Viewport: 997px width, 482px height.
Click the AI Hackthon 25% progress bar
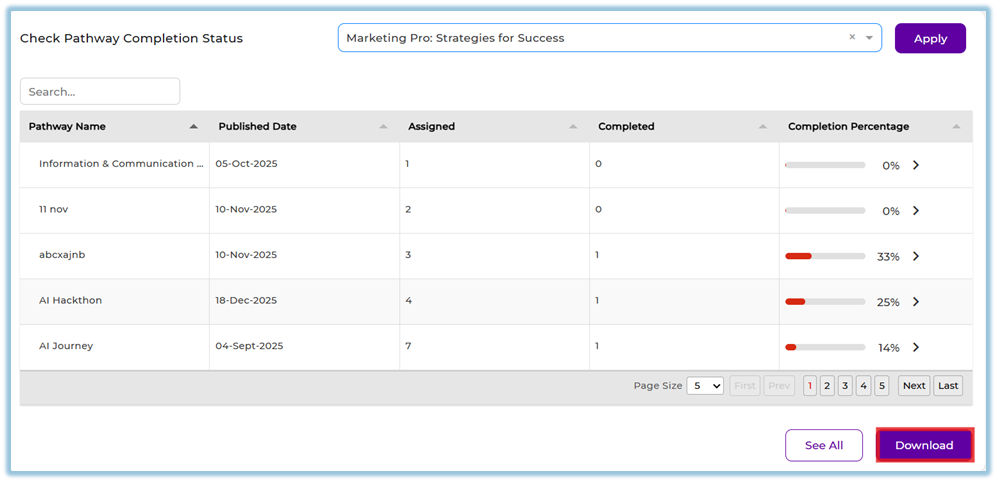(825, 302)
